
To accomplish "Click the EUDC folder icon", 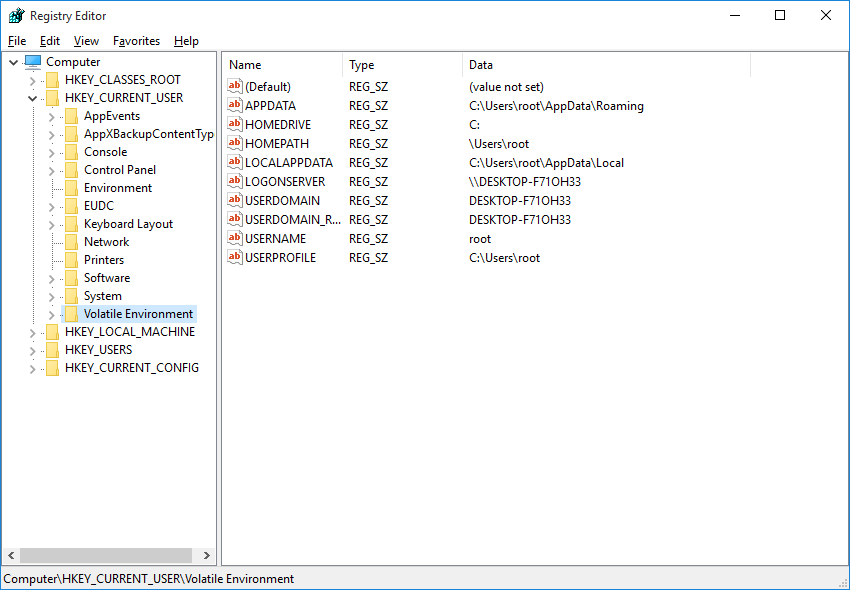I will click(72, 206).
